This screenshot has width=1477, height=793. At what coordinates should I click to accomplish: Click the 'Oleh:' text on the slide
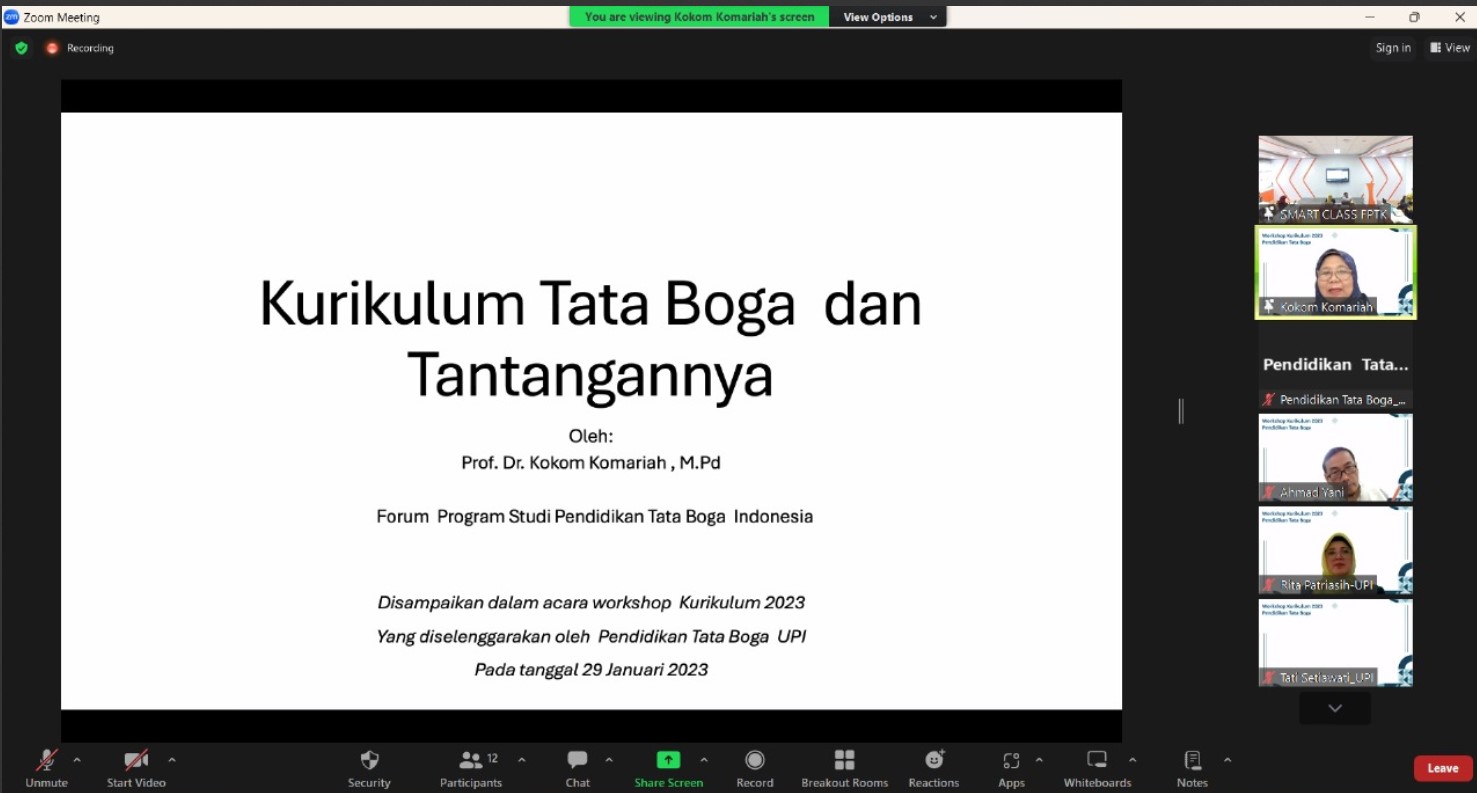pyautogui.click(x=591, y=436)
